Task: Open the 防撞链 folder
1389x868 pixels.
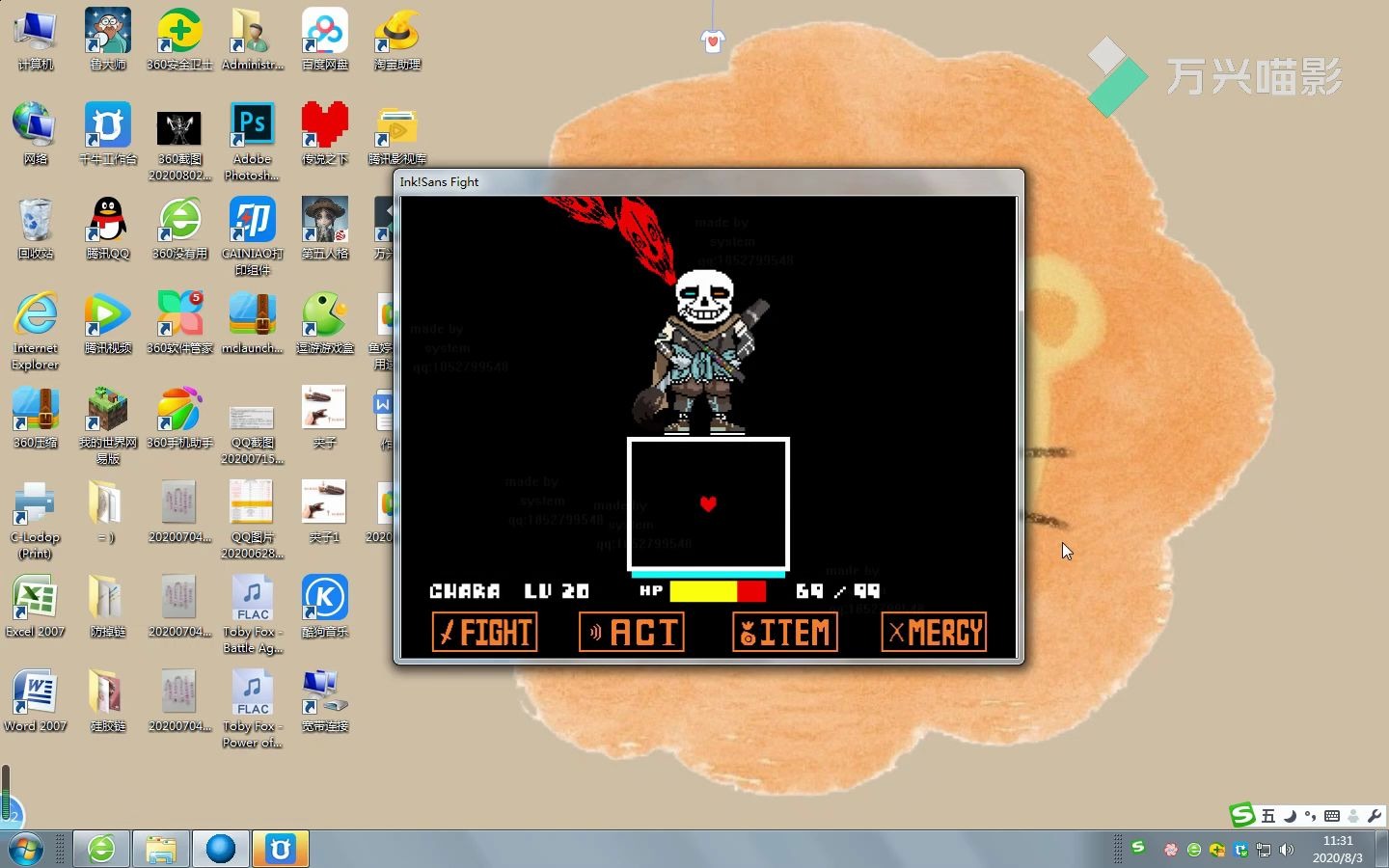Action: click(x=108, y=608)
